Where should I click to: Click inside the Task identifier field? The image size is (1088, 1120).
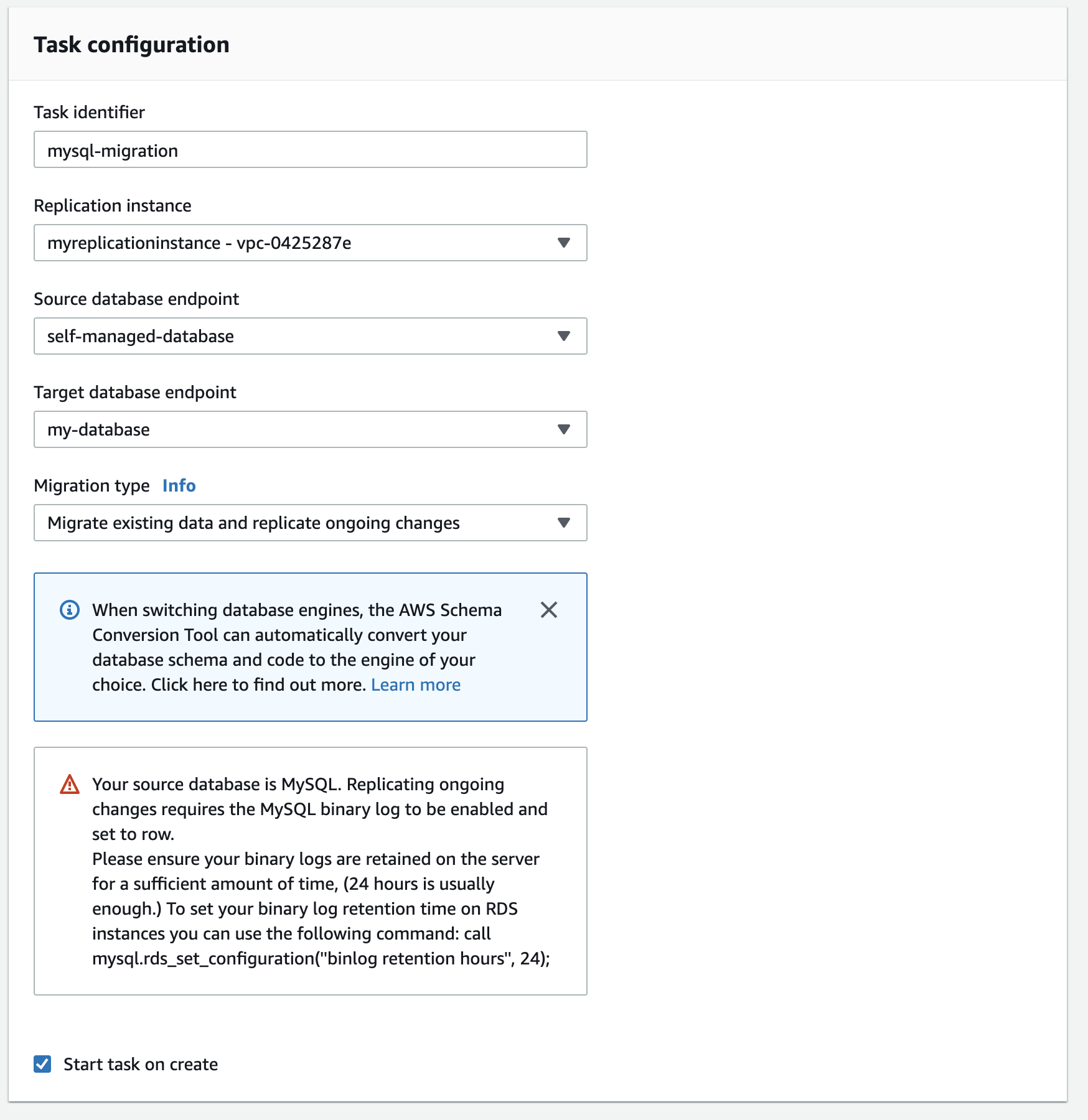point(310,149)
